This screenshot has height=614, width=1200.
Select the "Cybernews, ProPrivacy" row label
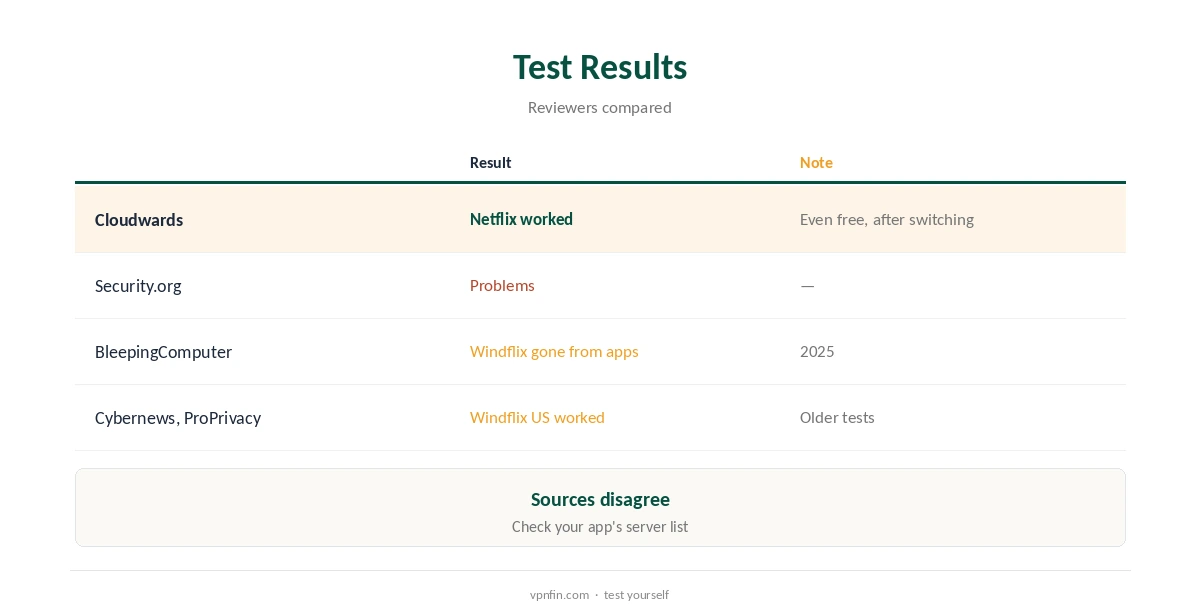(x=178, y=418)
